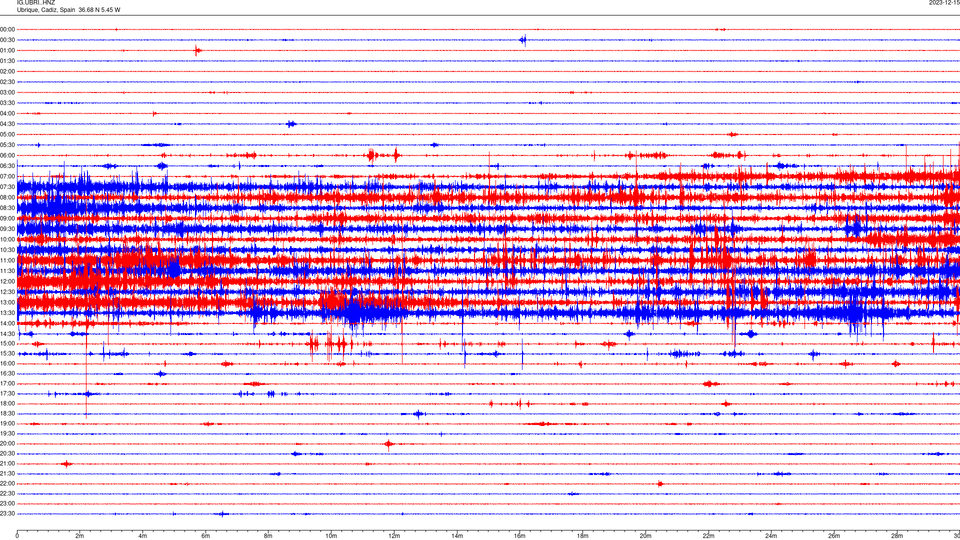
Task: Select the 13:00 trace time label
Action: [7, 302]
